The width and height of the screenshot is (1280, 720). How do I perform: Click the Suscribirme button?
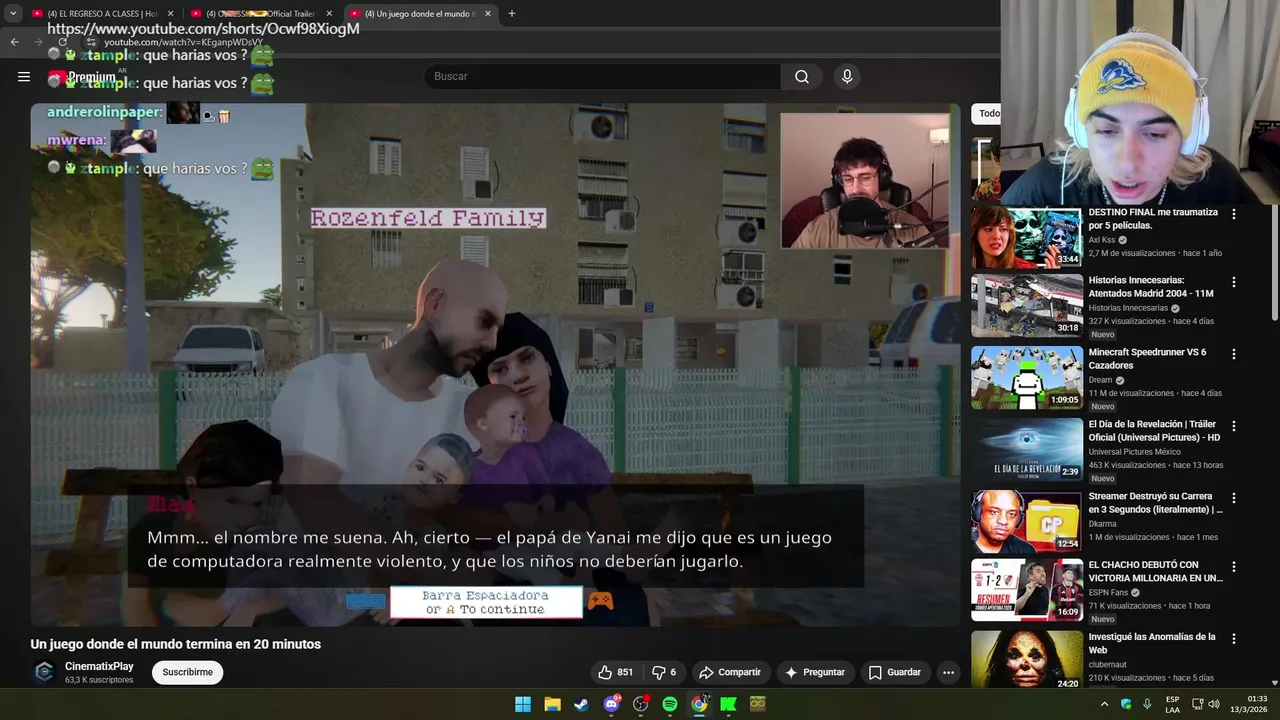click(x=187, y=672)
